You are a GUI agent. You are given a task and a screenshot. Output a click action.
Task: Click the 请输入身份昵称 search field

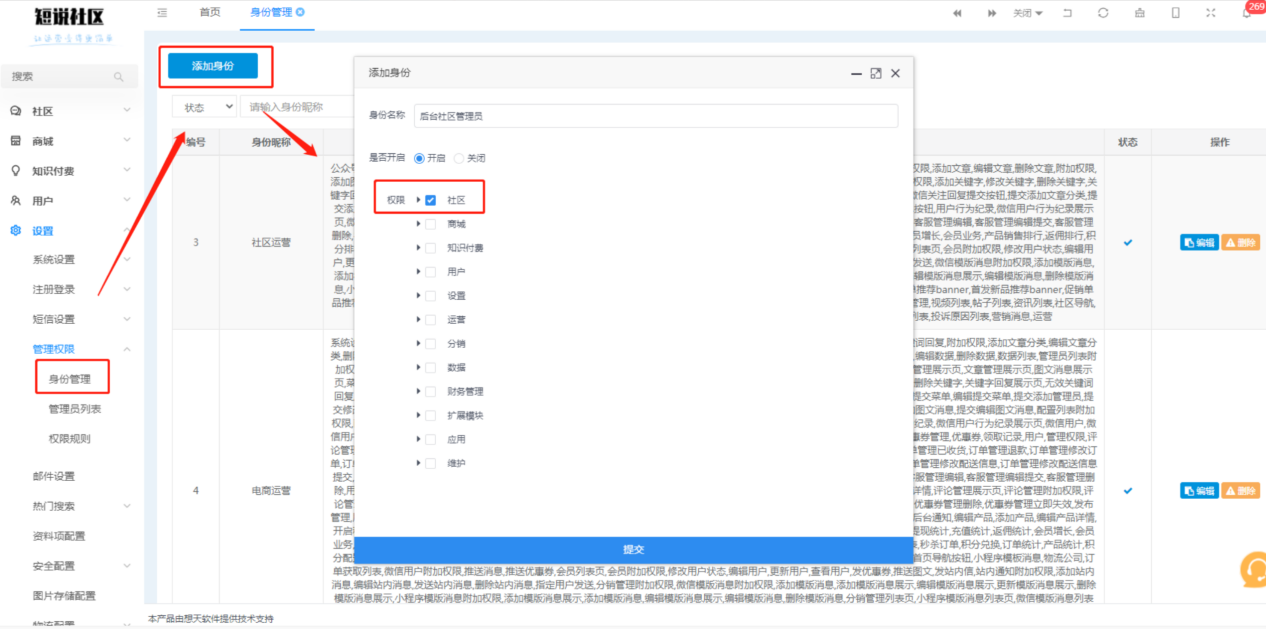click(298, 107)
